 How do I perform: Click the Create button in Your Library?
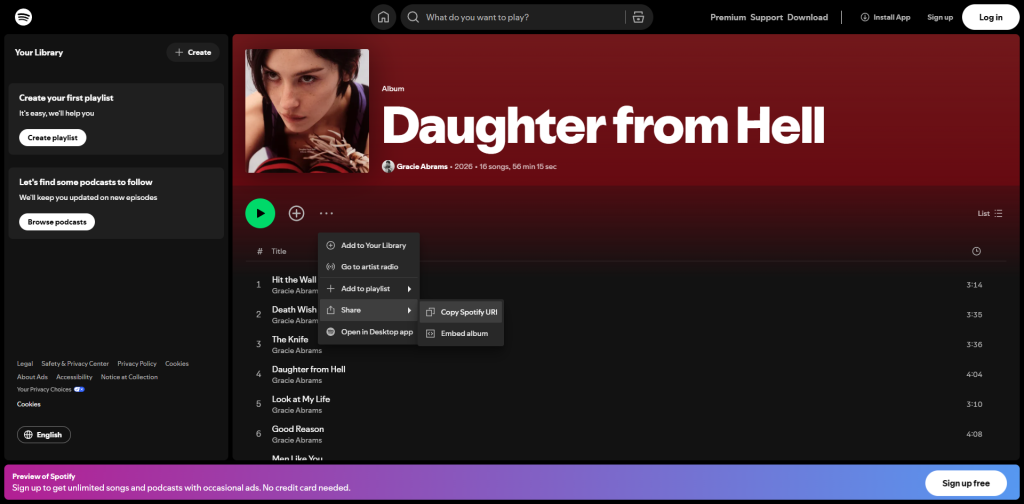coord(193,52)
